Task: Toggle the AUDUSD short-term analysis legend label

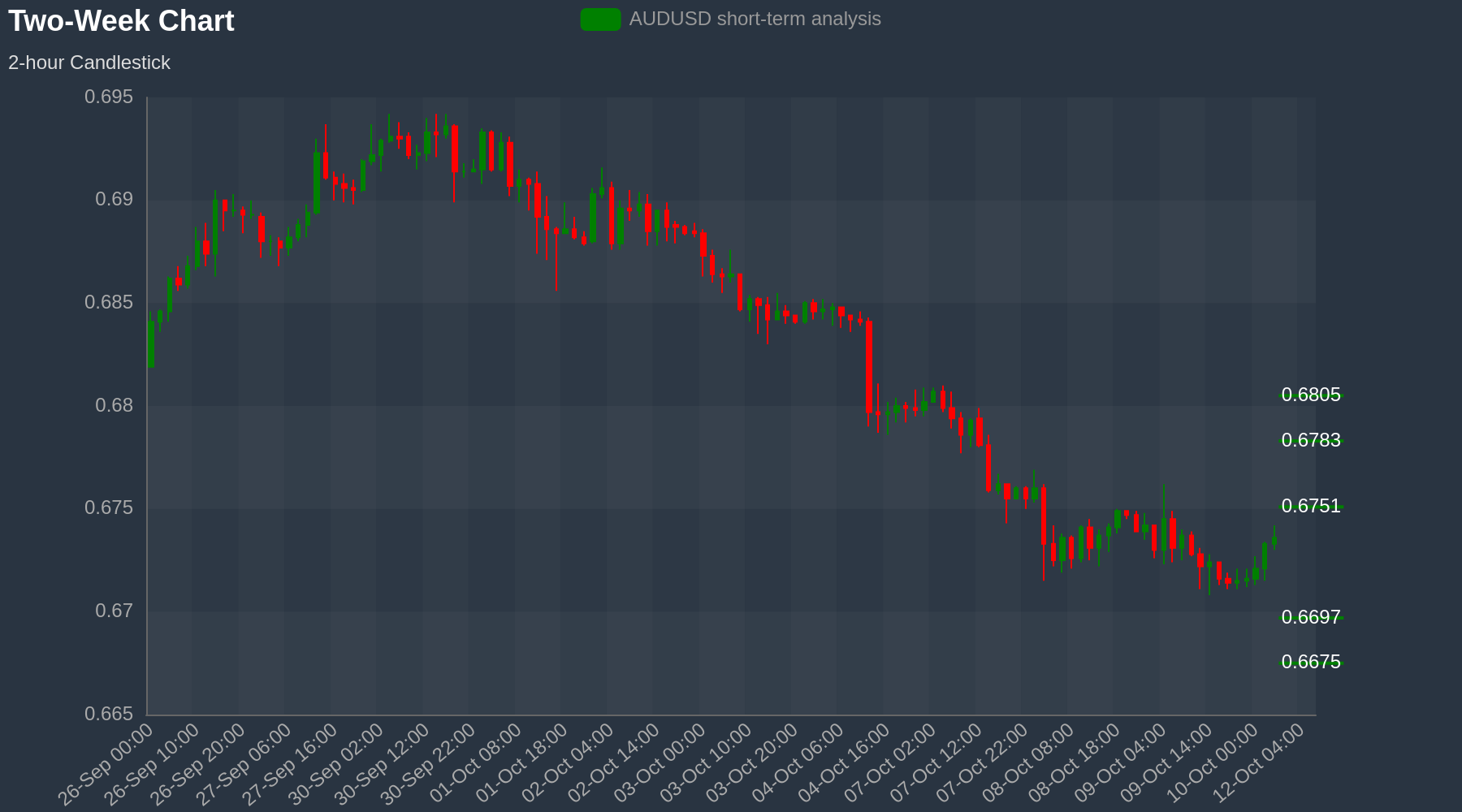Action: point(755,19)
